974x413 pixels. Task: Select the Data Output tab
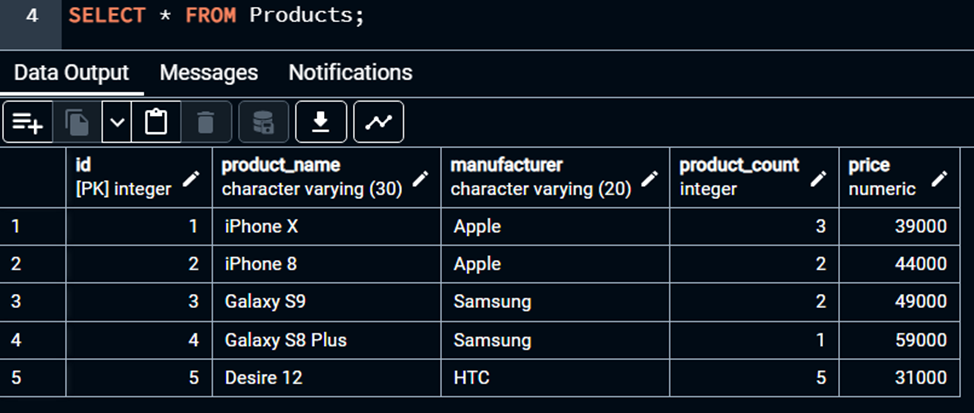point(71,73)
